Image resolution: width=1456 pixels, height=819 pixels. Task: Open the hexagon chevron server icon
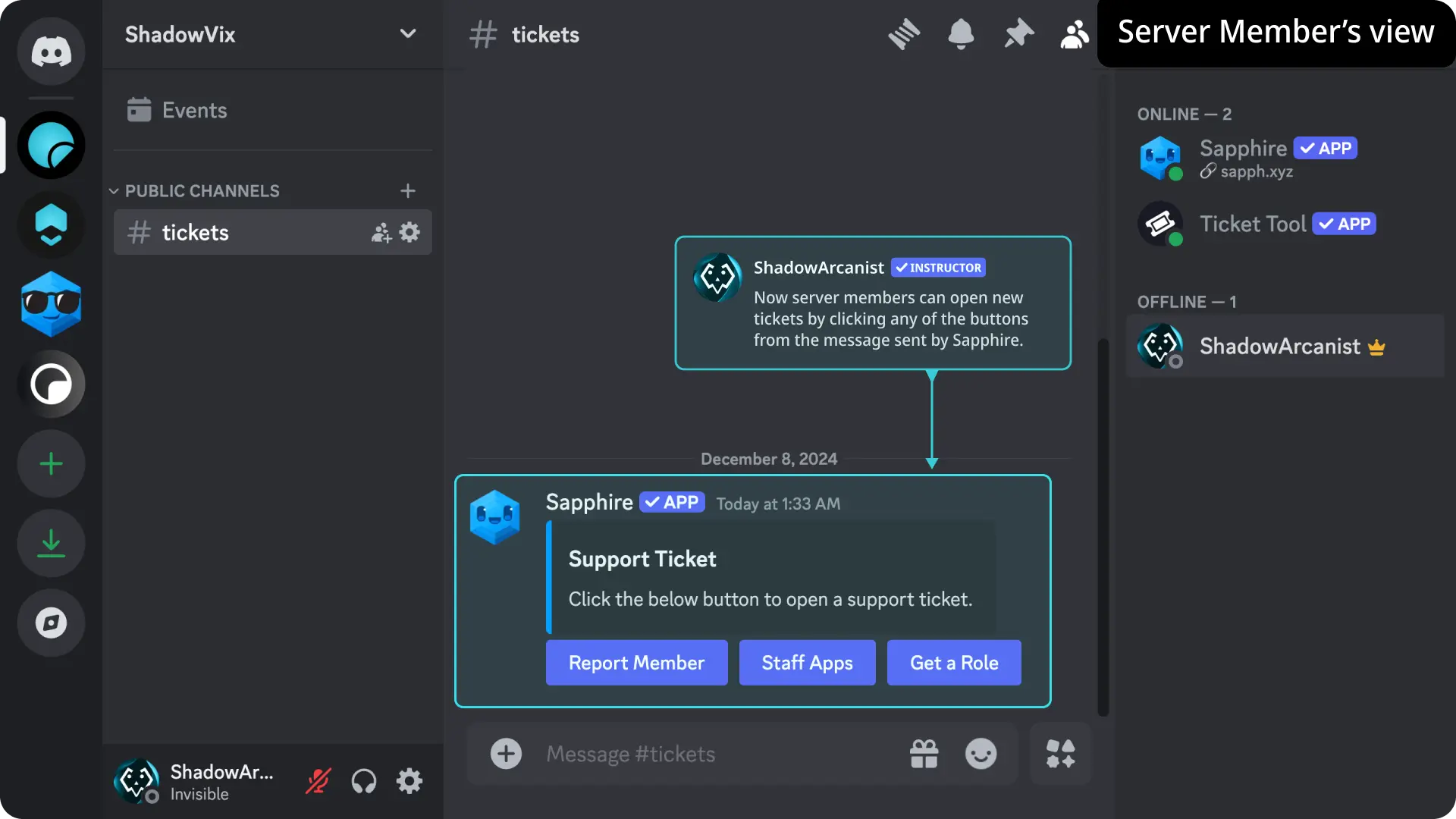(51, 224)
